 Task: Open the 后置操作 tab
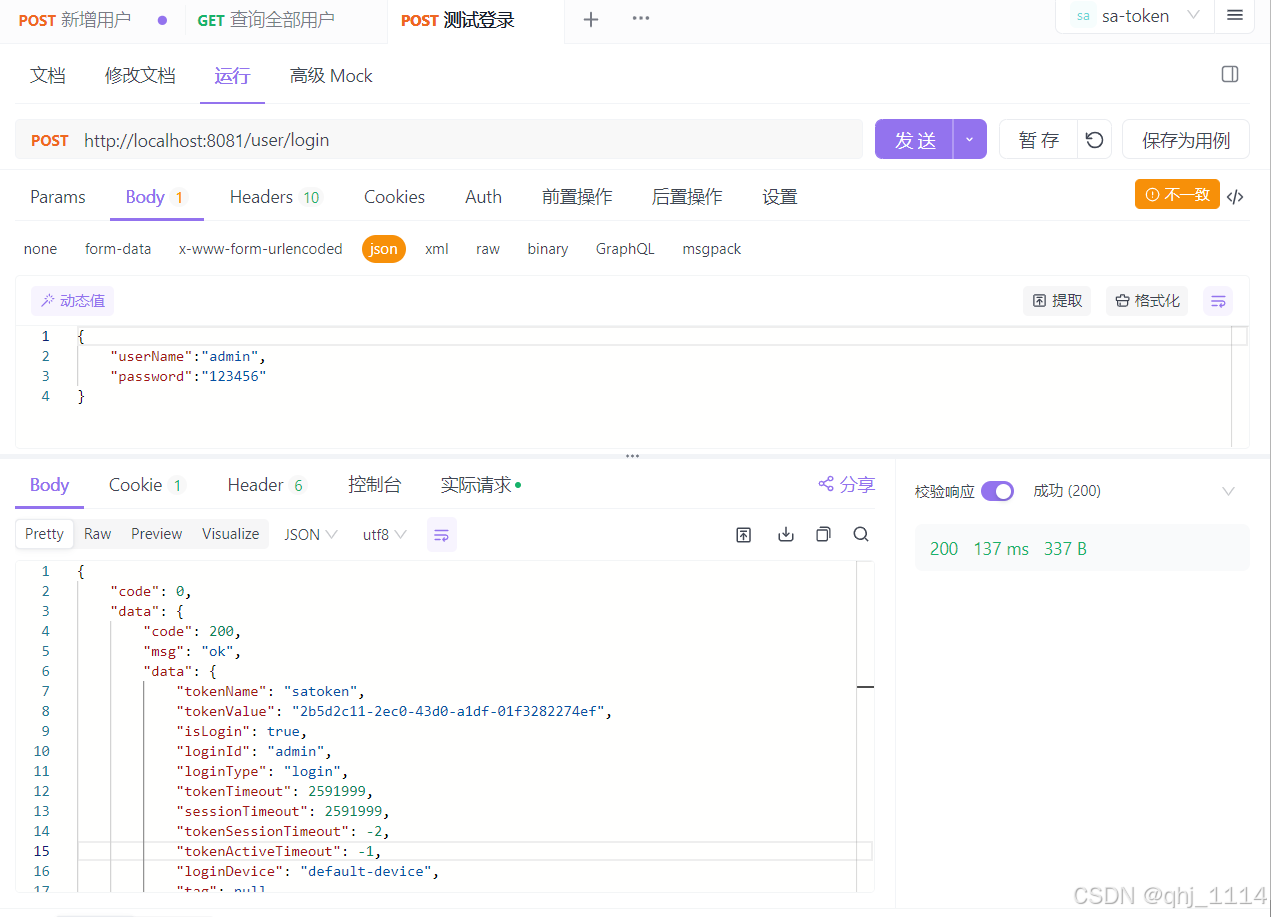click(x=687, y=197)
